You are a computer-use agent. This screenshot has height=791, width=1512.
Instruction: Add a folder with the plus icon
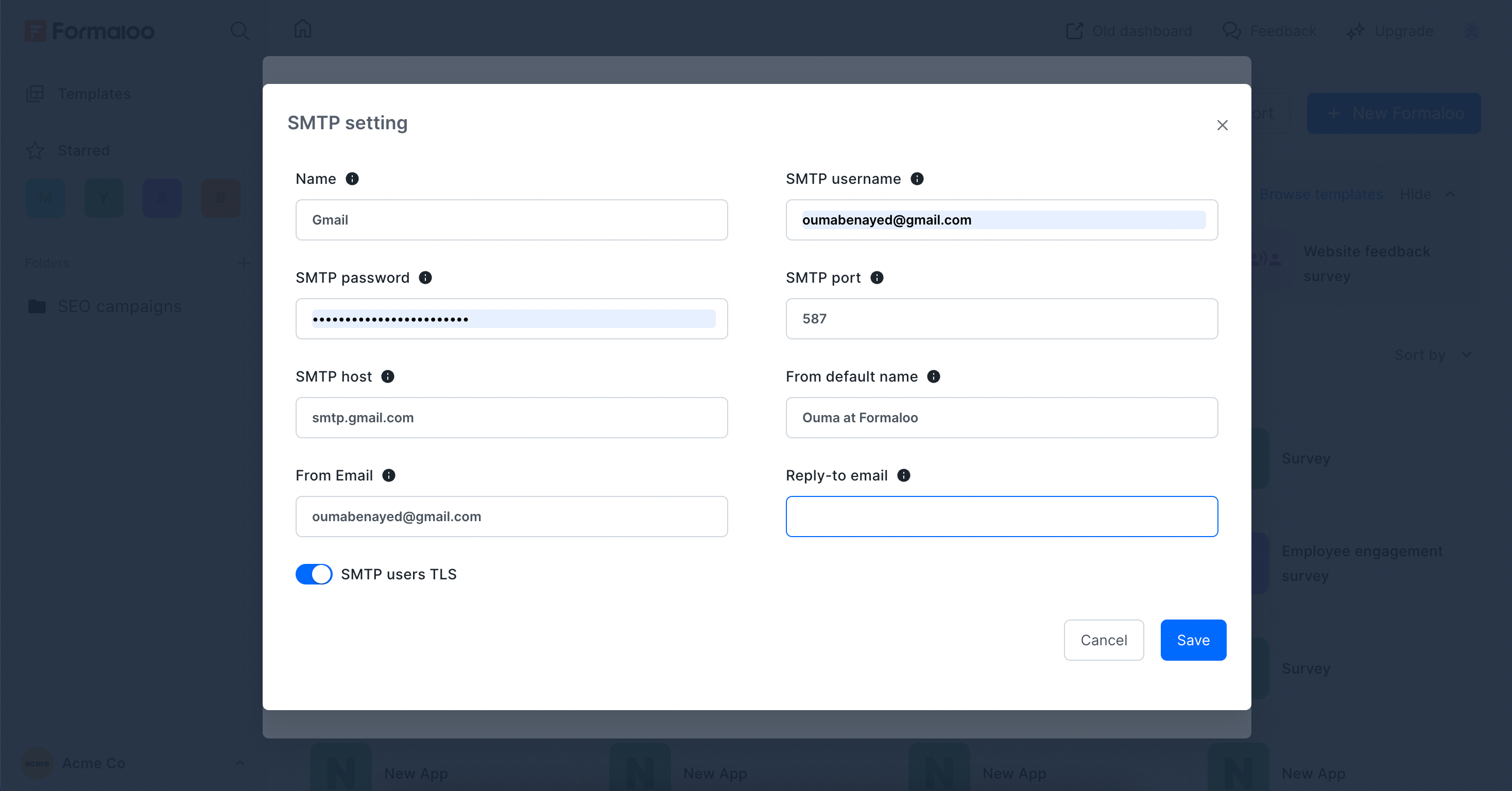click(x=244, y=263)
